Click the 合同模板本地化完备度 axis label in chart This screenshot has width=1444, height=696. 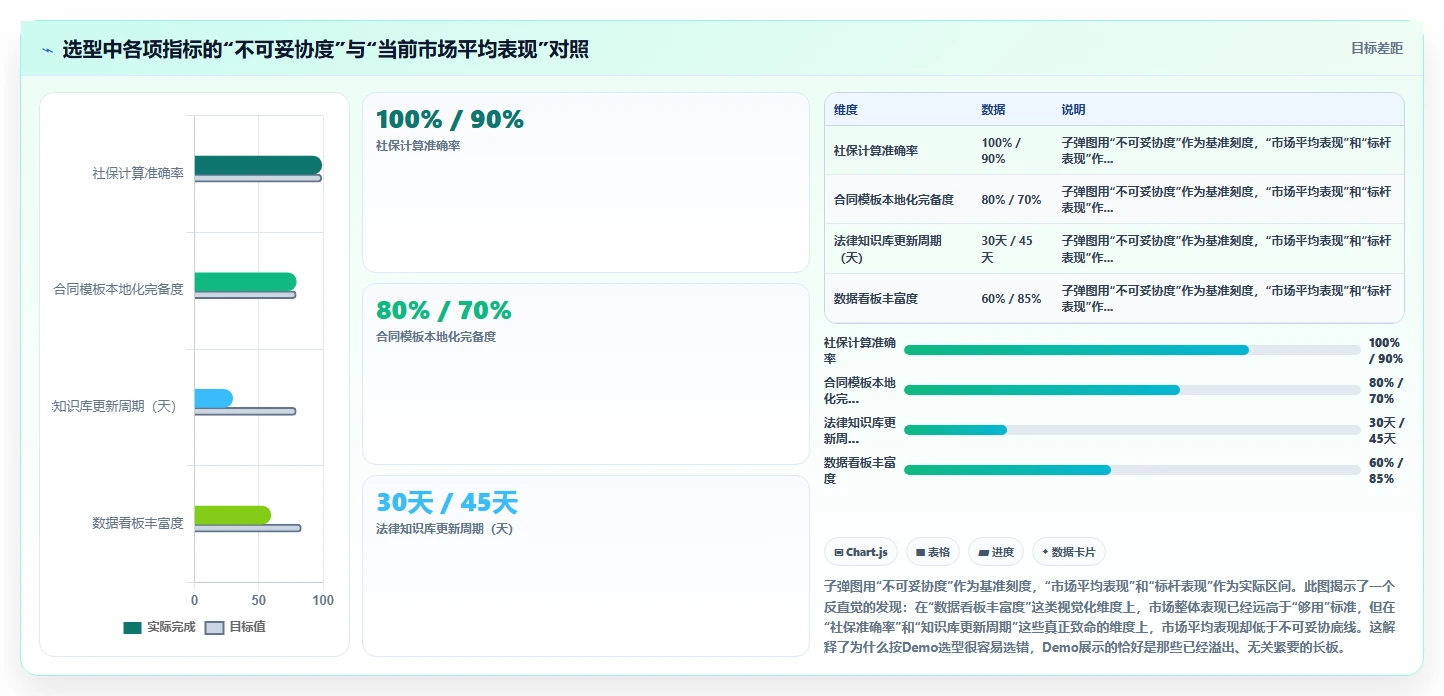(119, 289)
